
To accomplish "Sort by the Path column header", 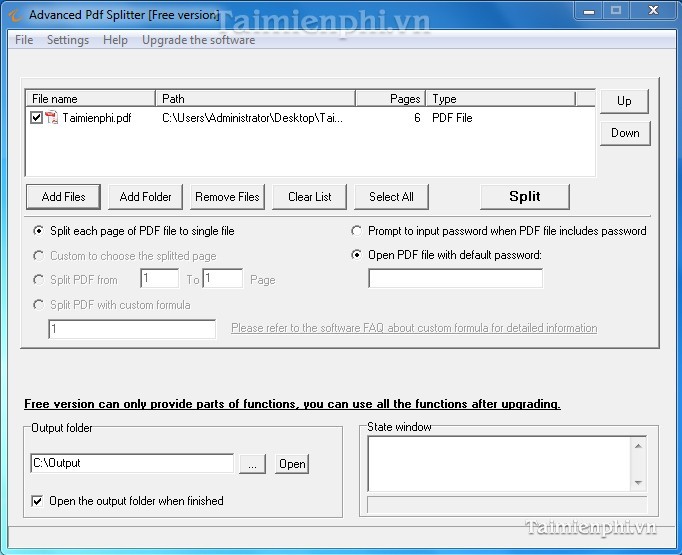I will click(x=255, y=99).
